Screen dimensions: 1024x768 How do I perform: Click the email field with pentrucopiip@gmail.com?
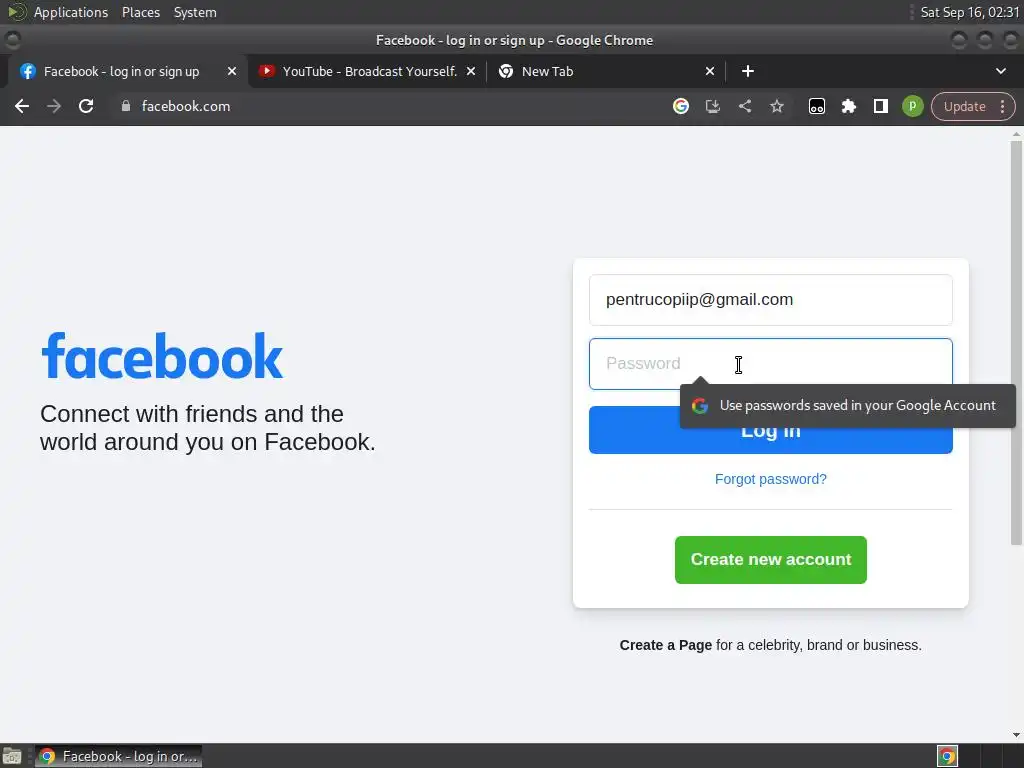[771, 300]
